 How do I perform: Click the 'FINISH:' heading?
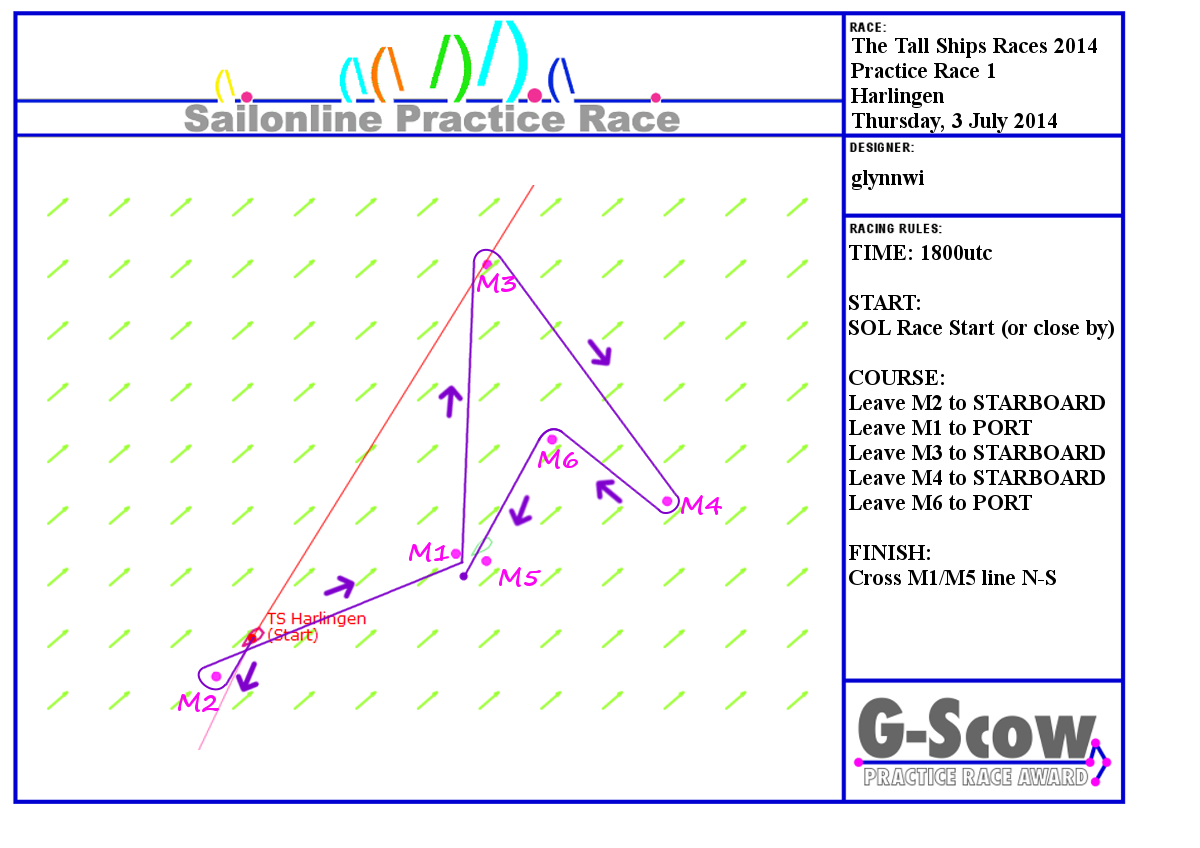[x=890, y=553]
